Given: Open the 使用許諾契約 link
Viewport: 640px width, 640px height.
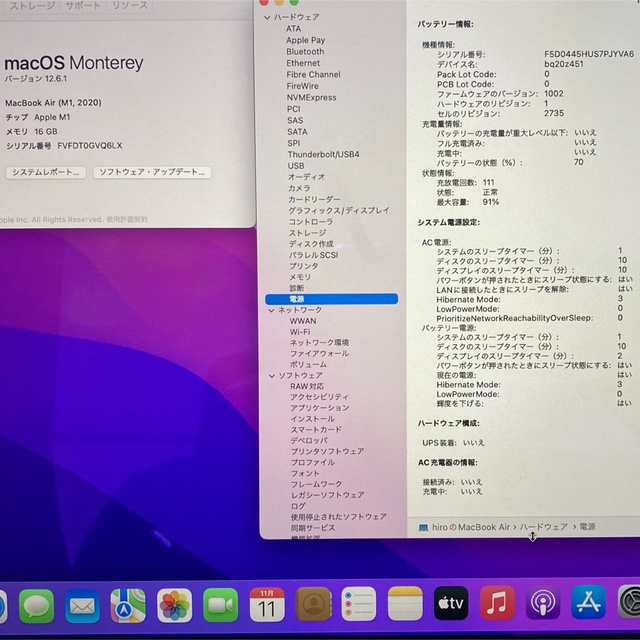Looking at the screenshot, I should click(127, 220).
